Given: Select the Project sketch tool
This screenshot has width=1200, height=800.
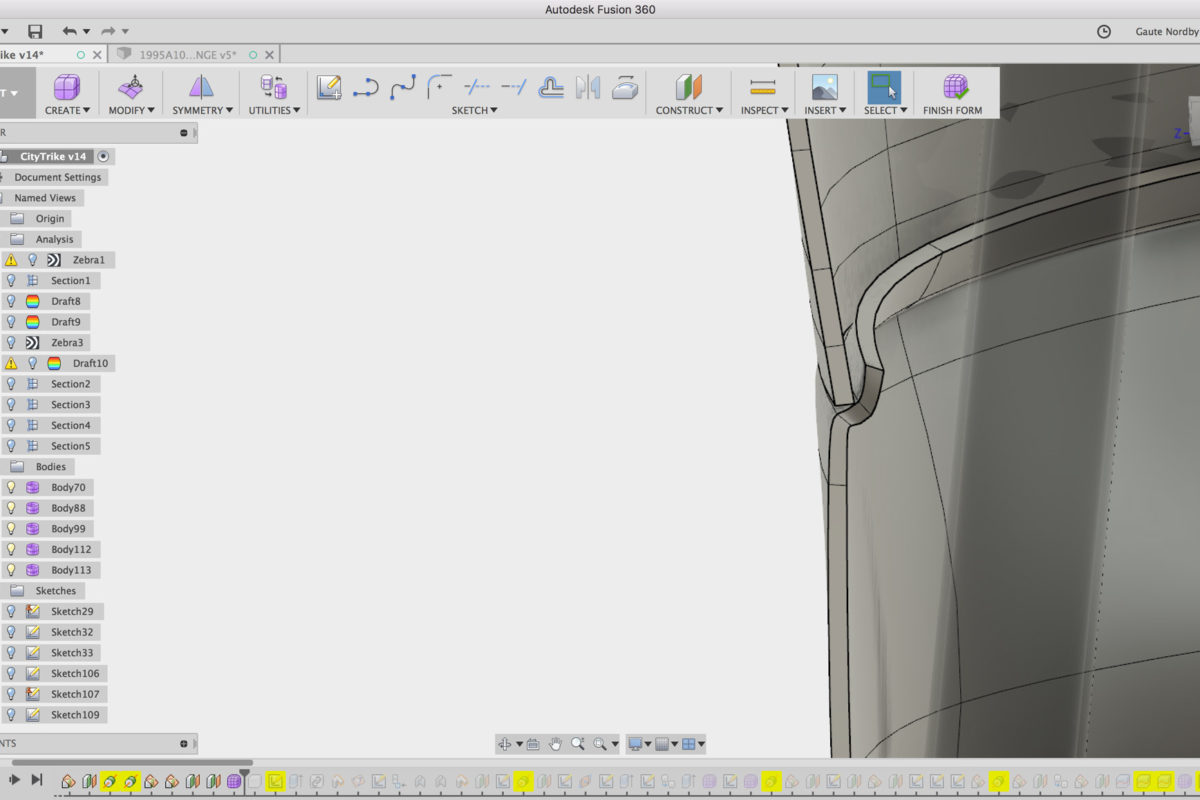Looking at the screenshot, I should [x=625, y=88].
